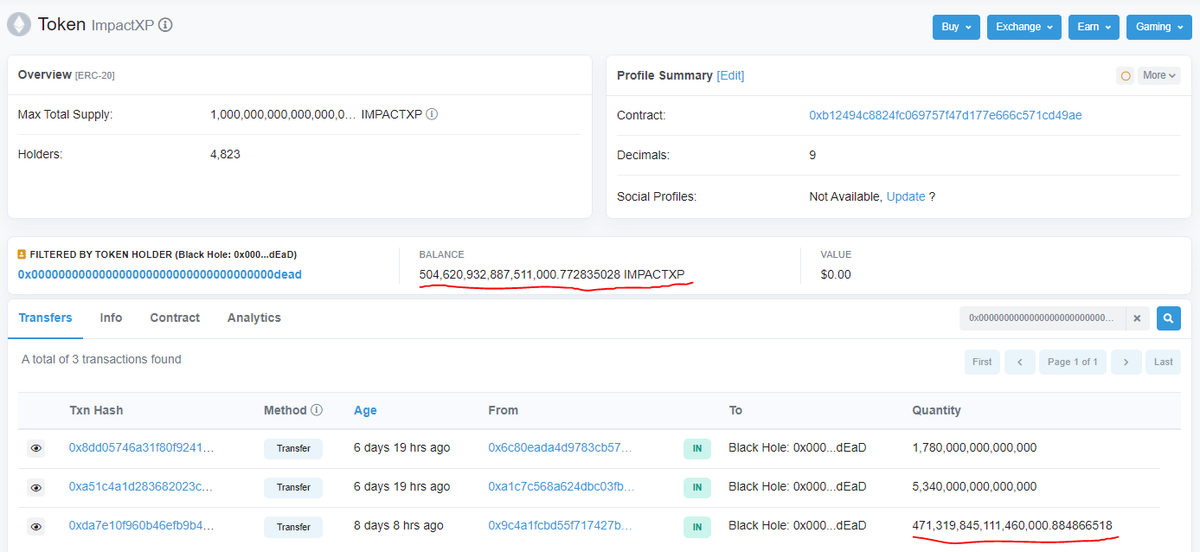Viewport: 1200px width, 552px height.
Task: Click the 471,319,845,111,460,000.884866518 quantity
Action: [1012, 526]
